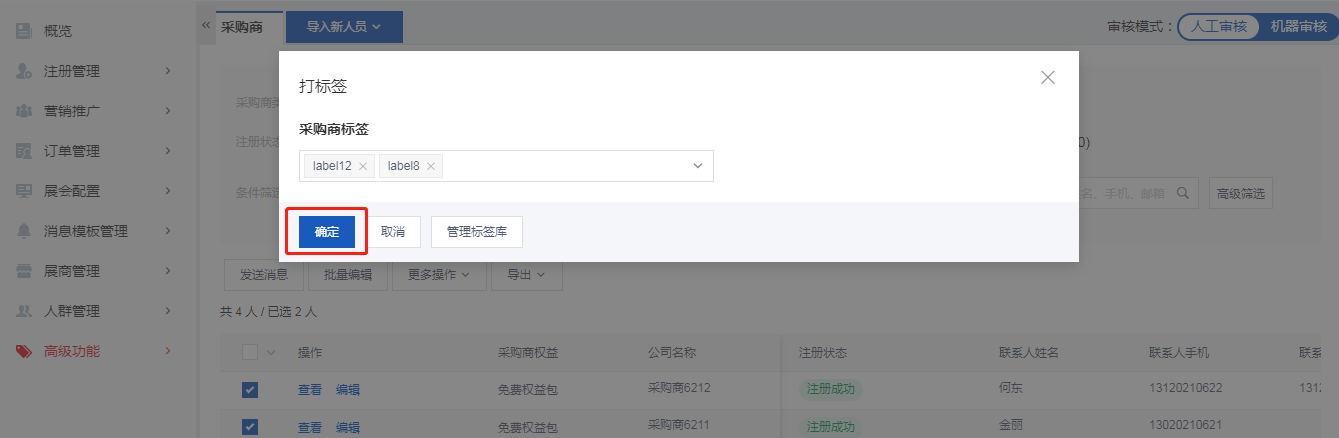Expand the 营销推广 menu chevron

coord(168,111)
